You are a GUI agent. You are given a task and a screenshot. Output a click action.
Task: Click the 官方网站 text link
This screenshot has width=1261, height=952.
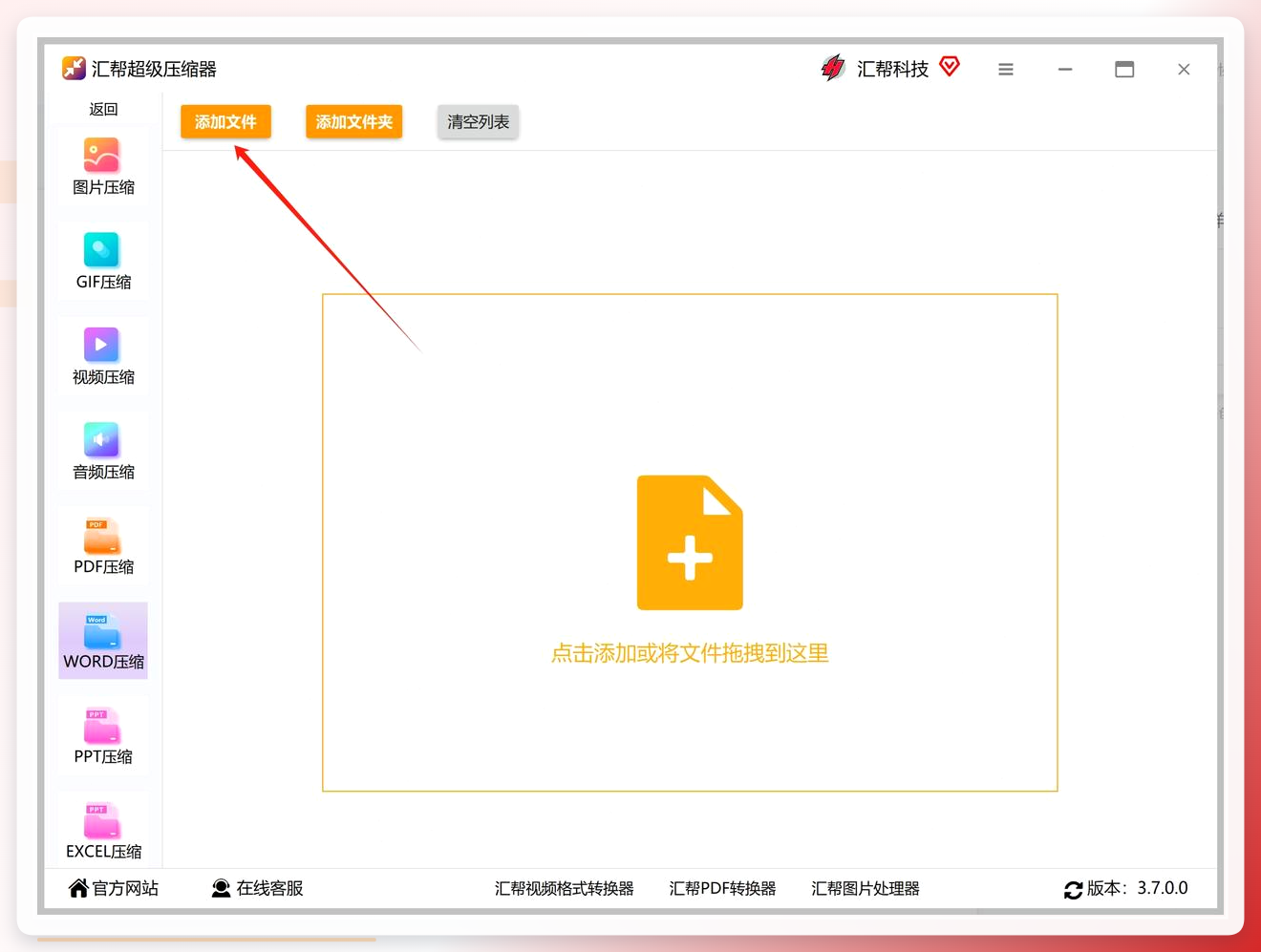pos(125,888)
